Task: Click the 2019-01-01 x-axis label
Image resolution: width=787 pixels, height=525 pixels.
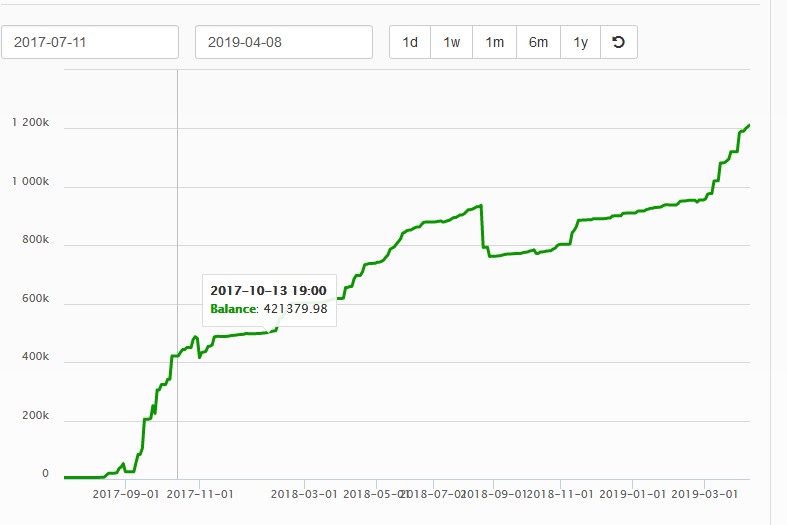Action: pos(632,494)
